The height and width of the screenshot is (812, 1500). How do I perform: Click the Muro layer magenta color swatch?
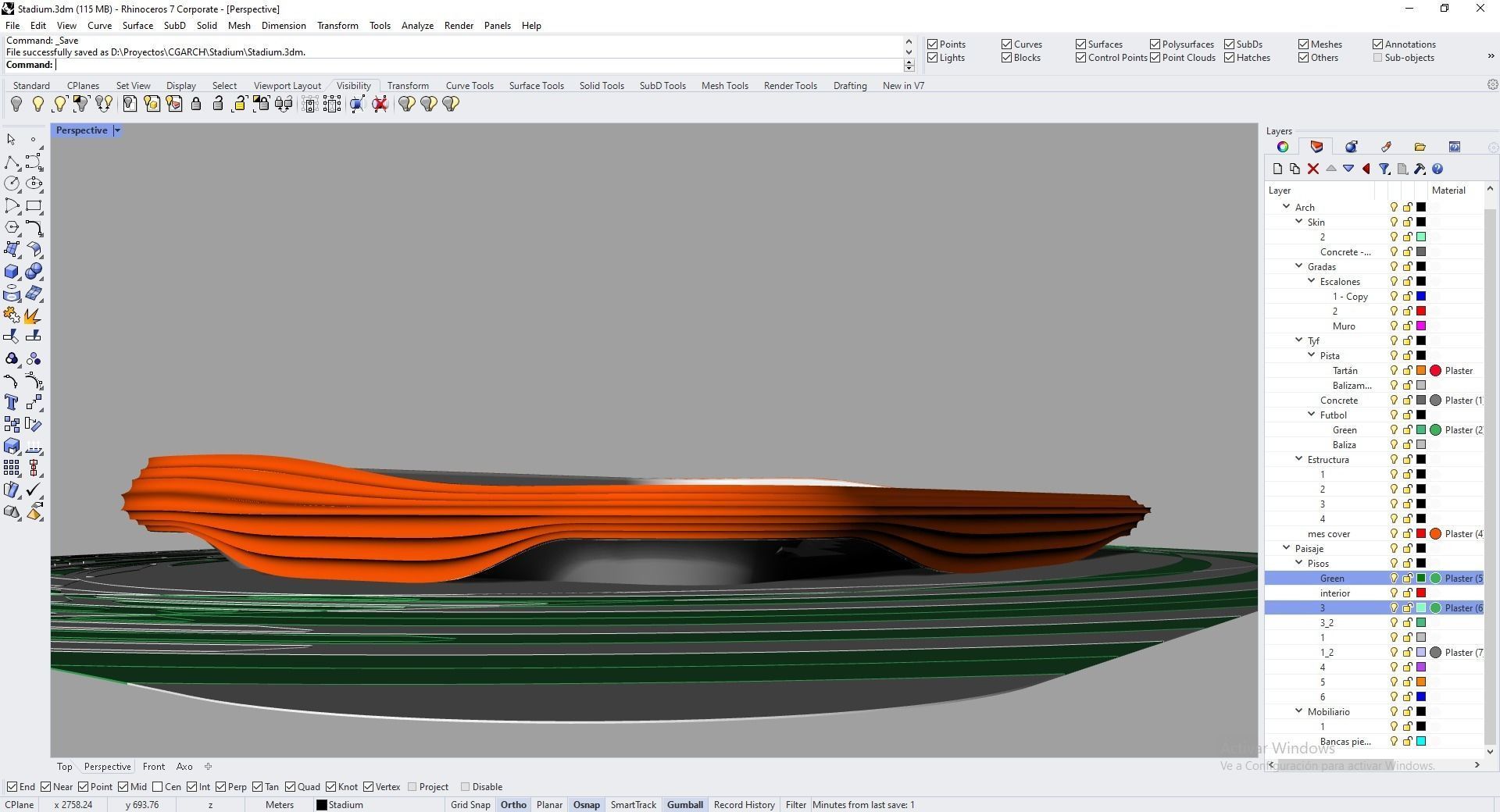(1421, 326)
